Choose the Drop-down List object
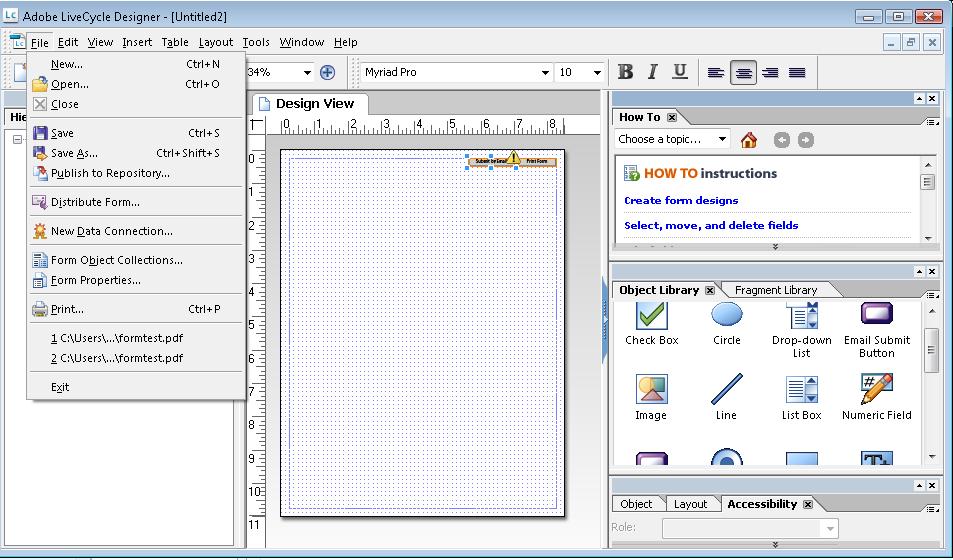Image resolution: width=953 pixels, height=560 pixels. 801,326
